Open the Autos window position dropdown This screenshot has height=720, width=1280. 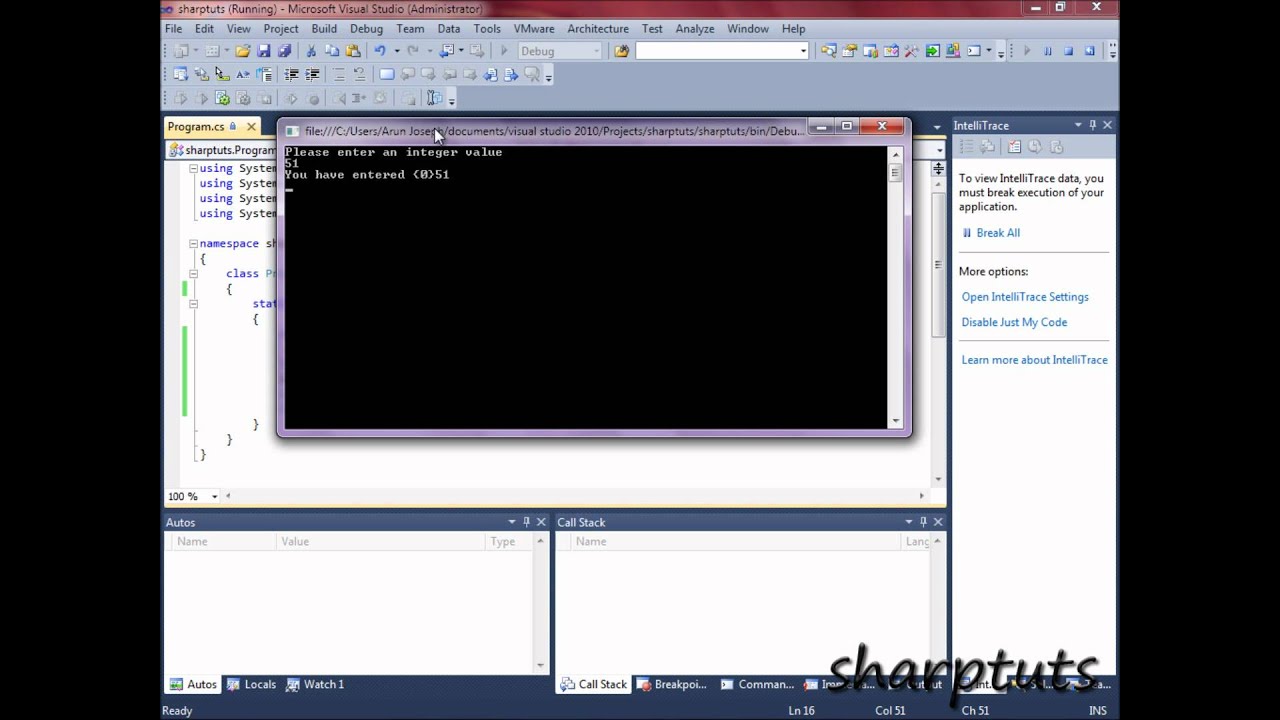pyautogui.click(x=511, y=522)
